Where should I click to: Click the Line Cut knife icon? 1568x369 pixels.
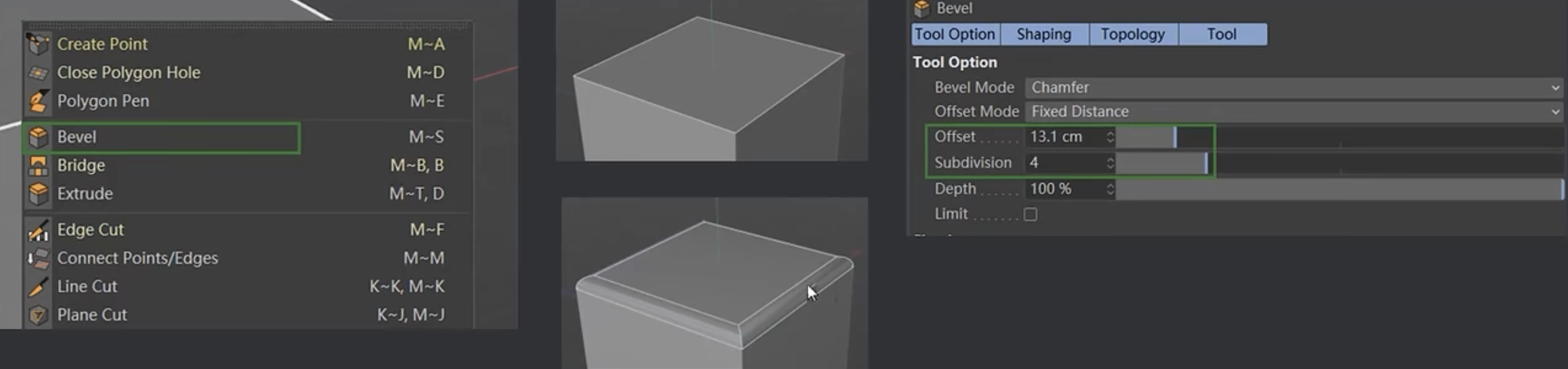tap(38, 286)
